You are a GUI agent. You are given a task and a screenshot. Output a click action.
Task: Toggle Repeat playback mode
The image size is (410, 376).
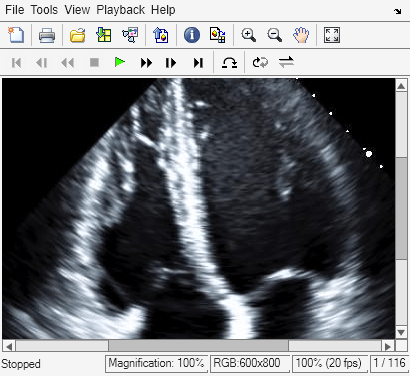[x=260, y=62]
